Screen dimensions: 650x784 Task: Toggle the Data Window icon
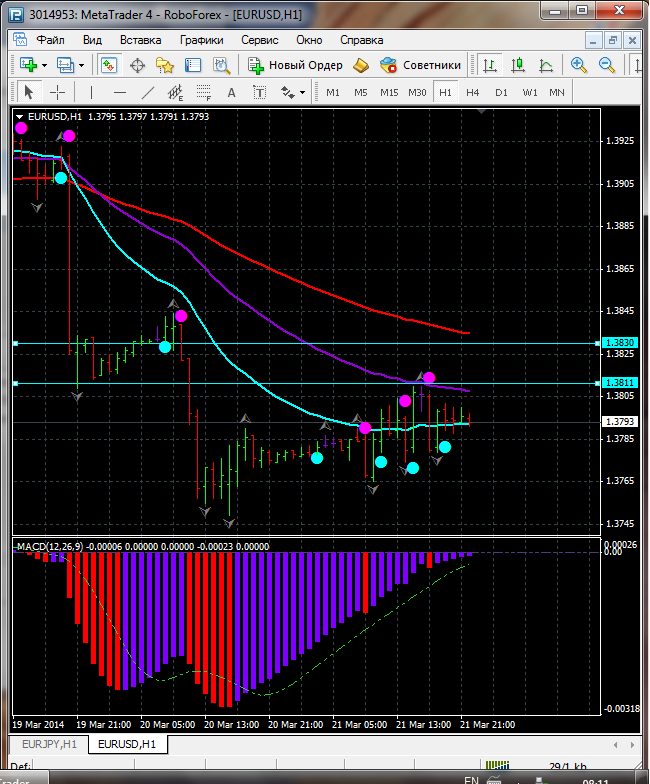pyautogui.click(x=137, y=65)
